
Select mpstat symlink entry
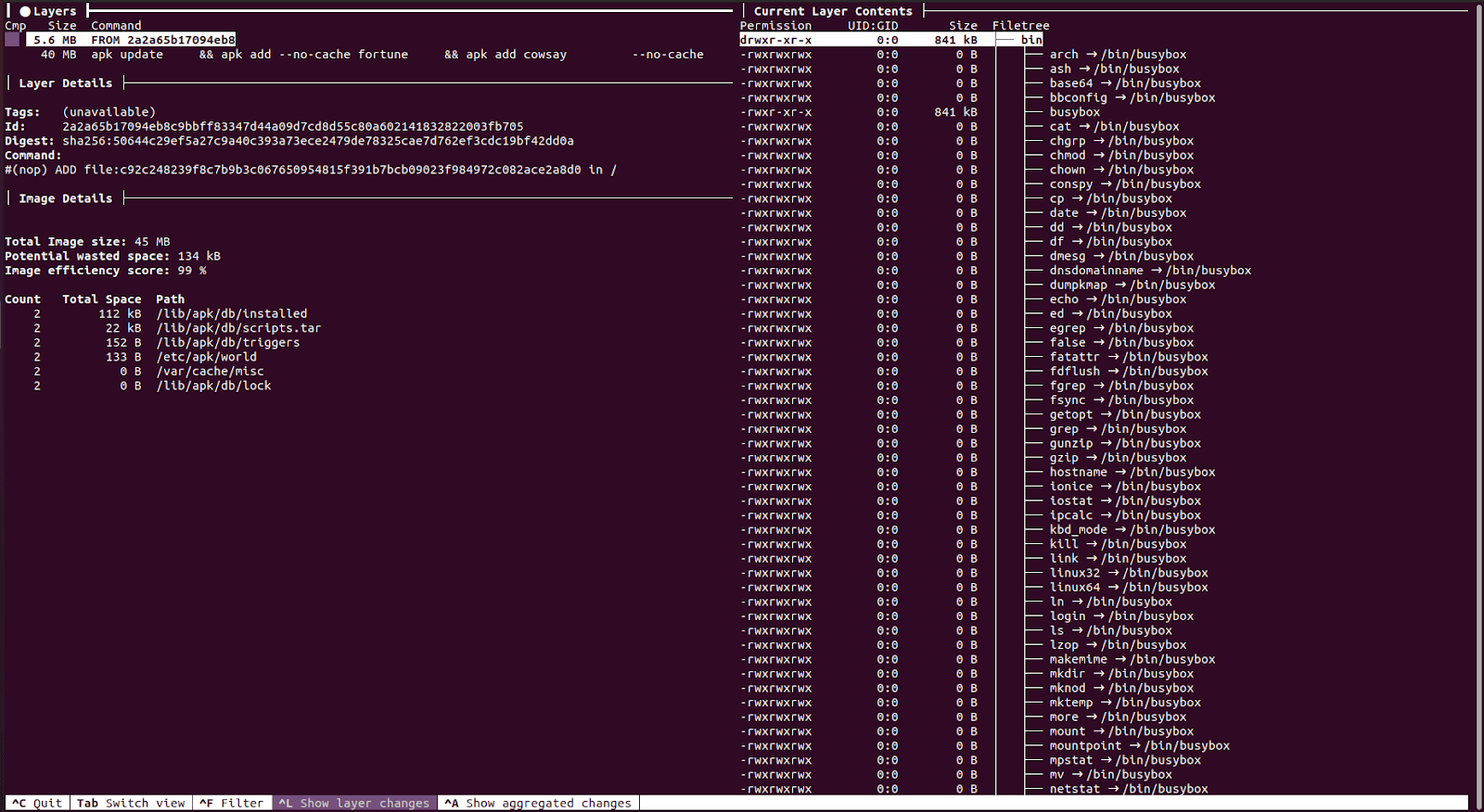(1125, 760)
